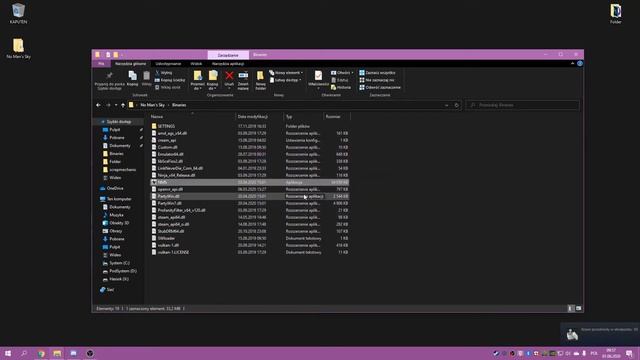This screenshot has width=640, height=360.
Task: Click Nie zaznaczaj nic (select none)
Action: (377, 80)
